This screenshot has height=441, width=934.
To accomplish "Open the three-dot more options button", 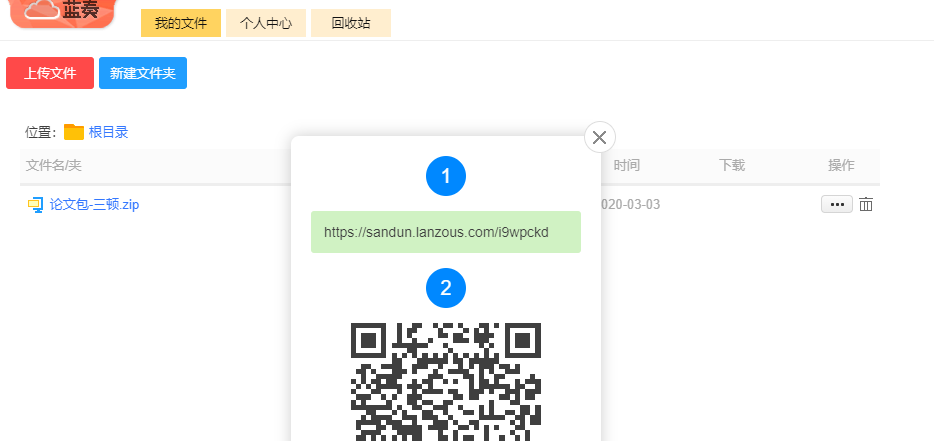I will point(837,204).
